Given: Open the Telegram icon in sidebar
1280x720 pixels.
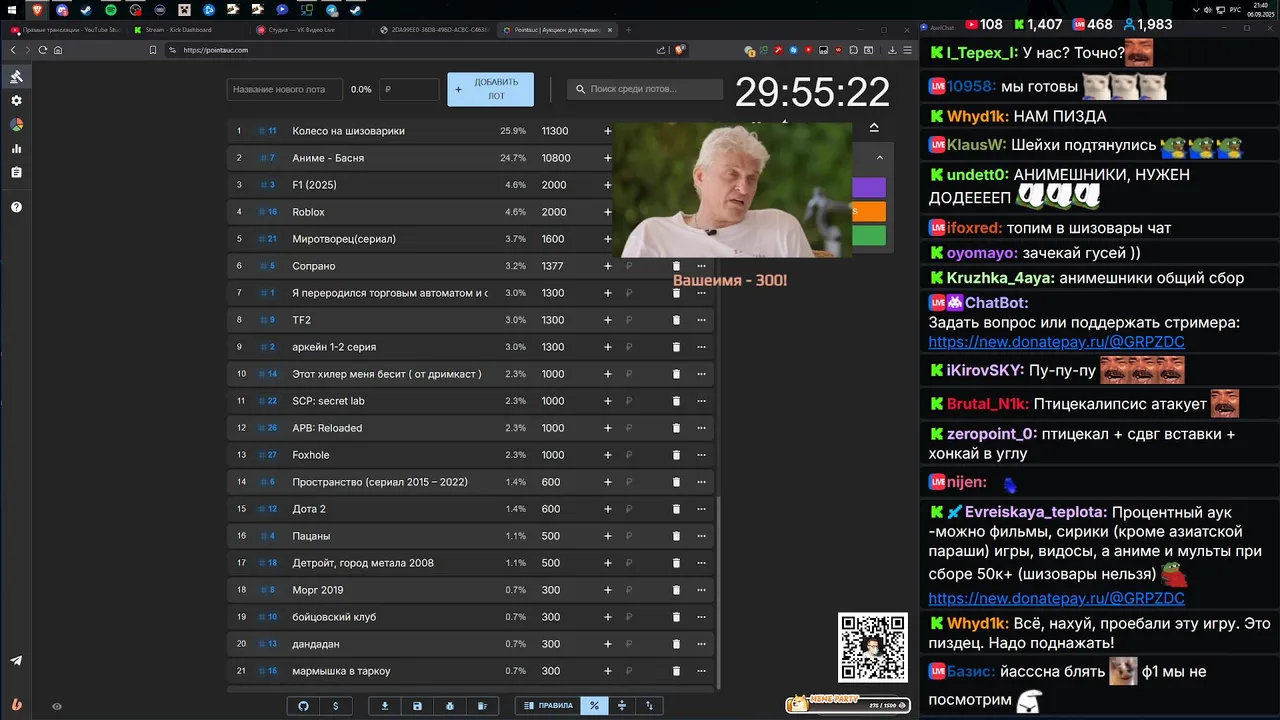Looking at the screenshot, I should point(16,661).
